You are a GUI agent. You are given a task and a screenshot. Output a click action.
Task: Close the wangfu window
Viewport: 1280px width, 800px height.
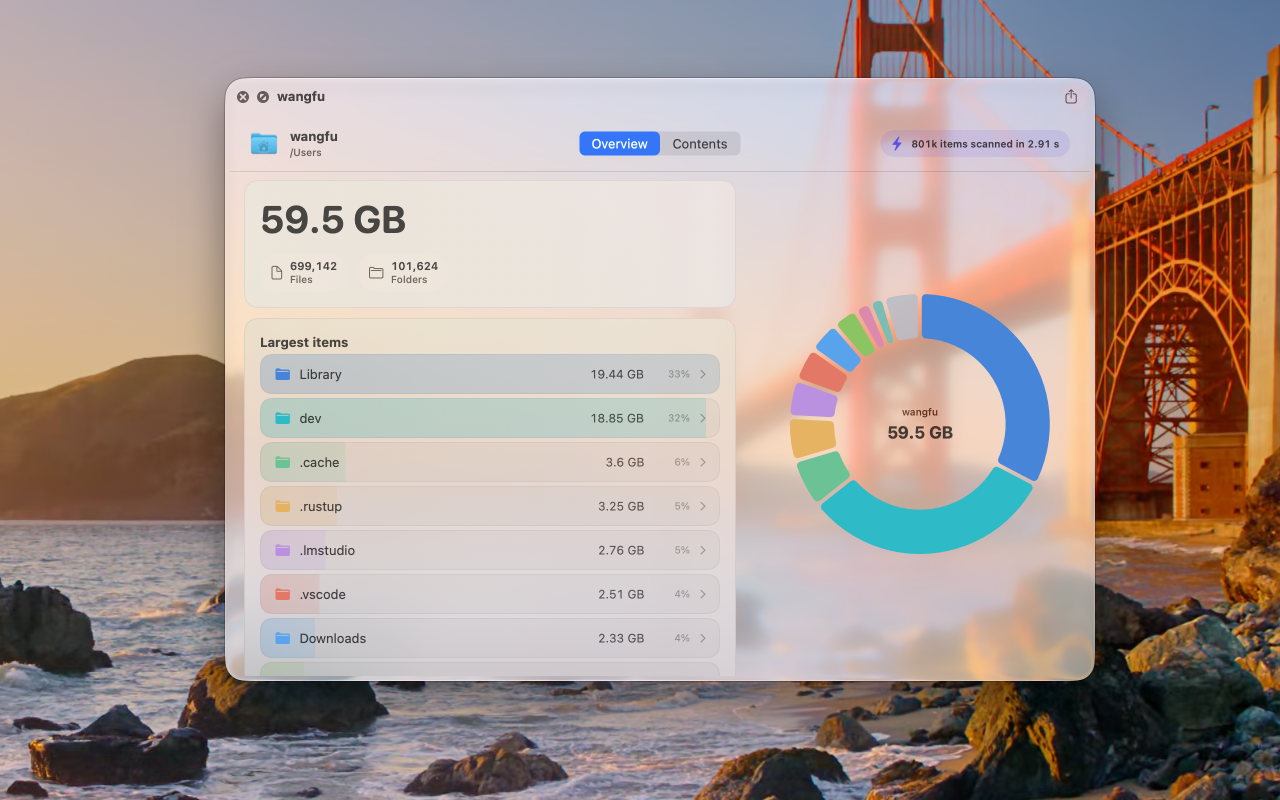243,97
